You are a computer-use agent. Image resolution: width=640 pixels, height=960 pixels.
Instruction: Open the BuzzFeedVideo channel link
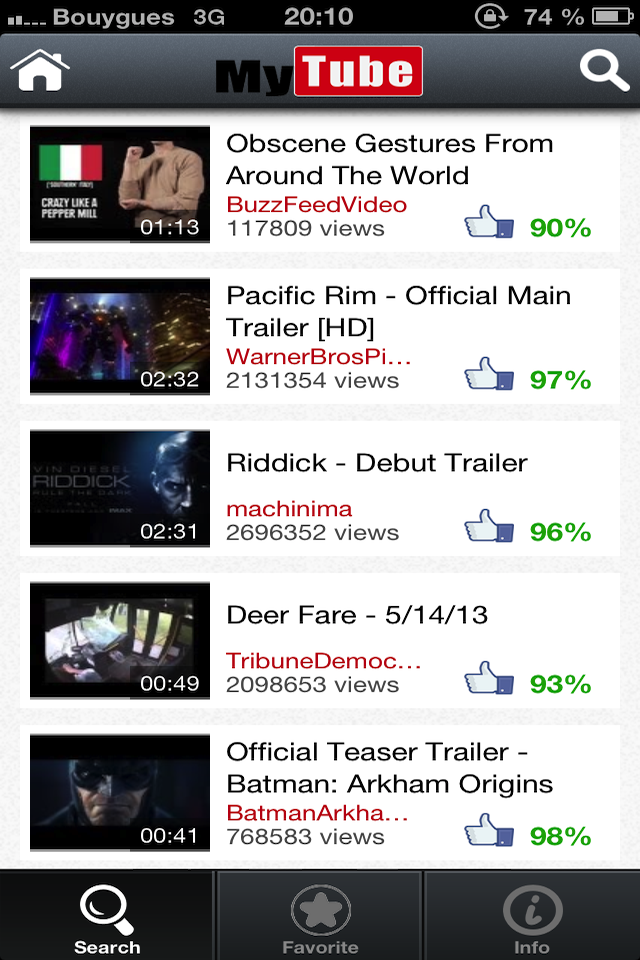coord(317,204)
